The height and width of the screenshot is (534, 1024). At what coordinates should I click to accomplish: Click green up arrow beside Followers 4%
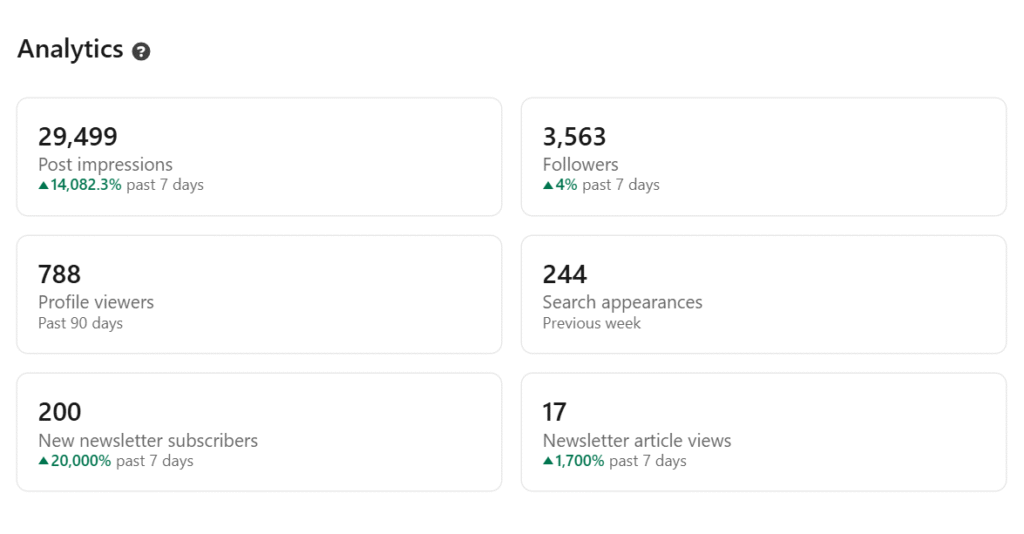coord(548,185)
